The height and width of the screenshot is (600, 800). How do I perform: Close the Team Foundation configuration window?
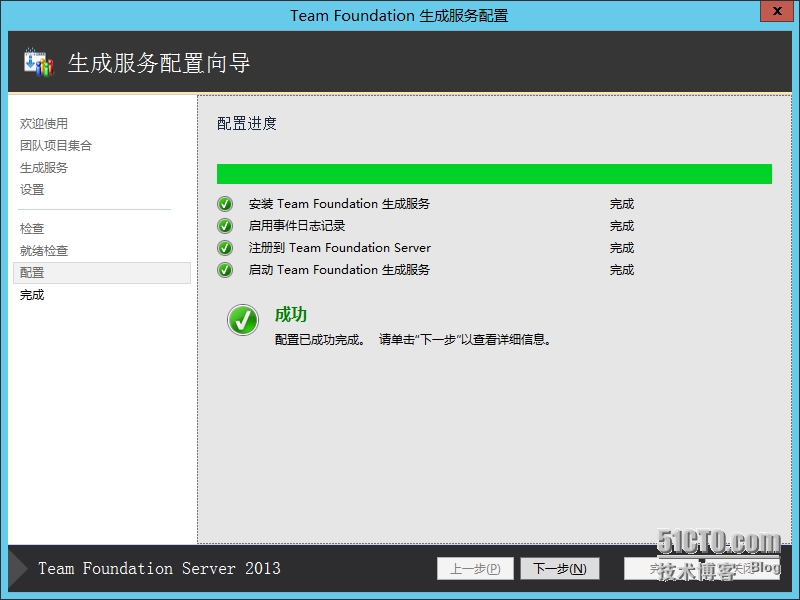click(x=777, y=11)
